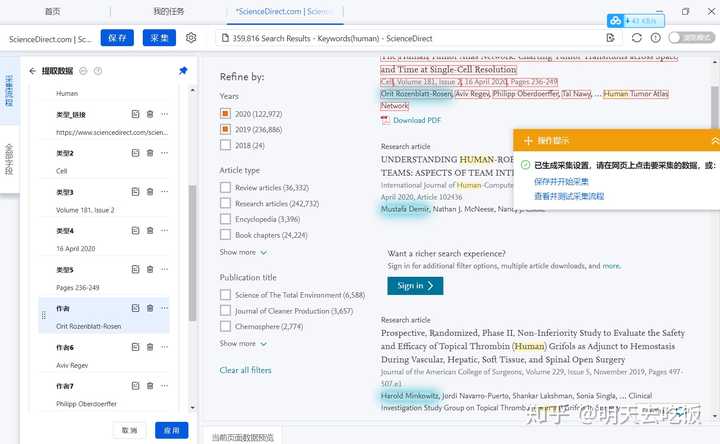The width and height of the screenshot is (720, 444).
Task: Click edit icon on 作者7 field row
Action: pyautogui.click(x=135, y=386)
